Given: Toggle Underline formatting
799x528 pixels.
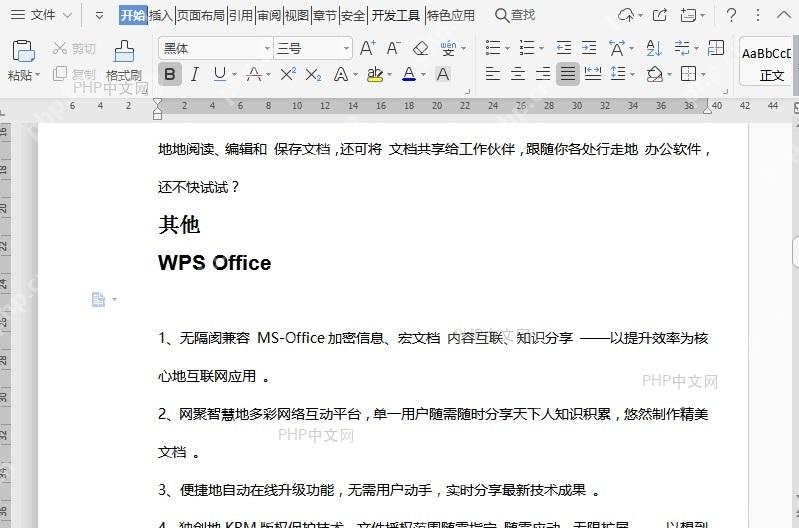Looking at the screenshot, I should (220, 74).
